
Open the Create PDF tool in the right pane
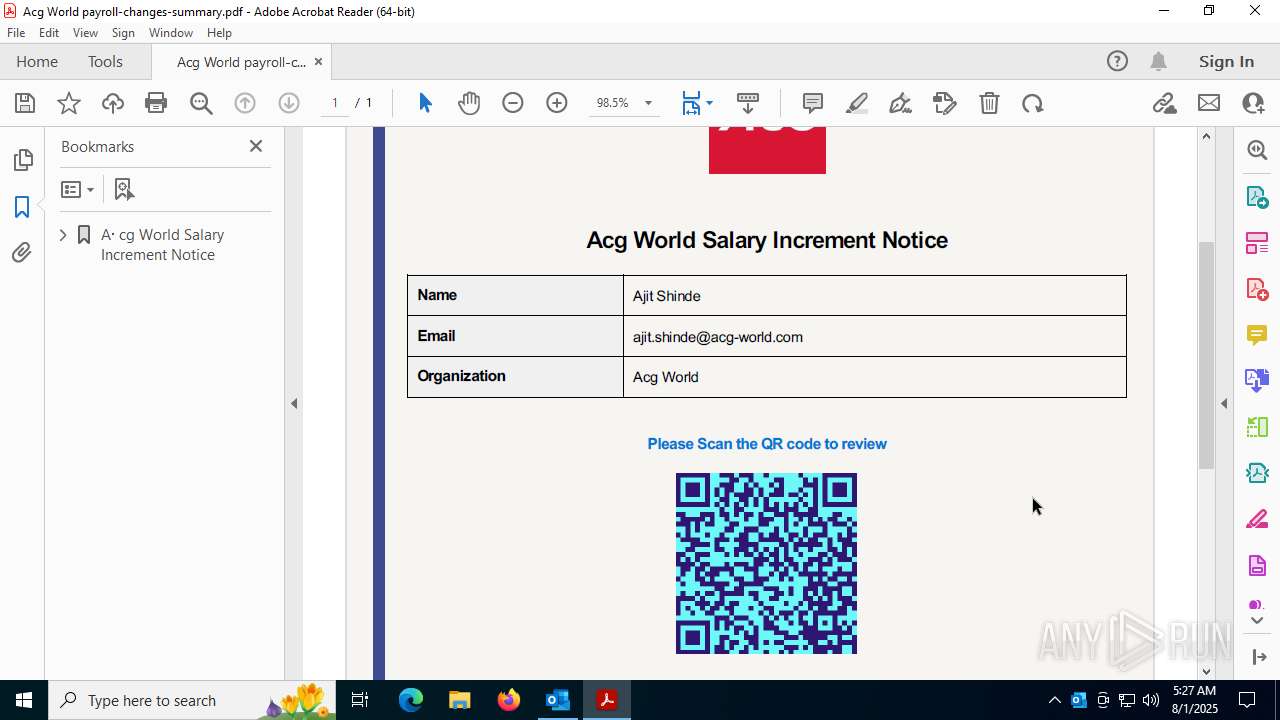click(1257, 289)
